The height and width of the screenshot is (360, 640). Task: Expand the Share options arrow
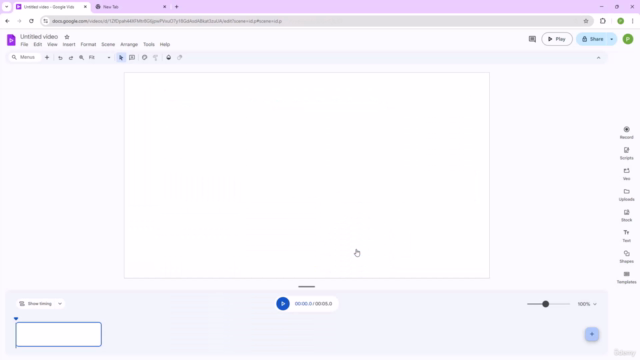click(x=611, y=39)
